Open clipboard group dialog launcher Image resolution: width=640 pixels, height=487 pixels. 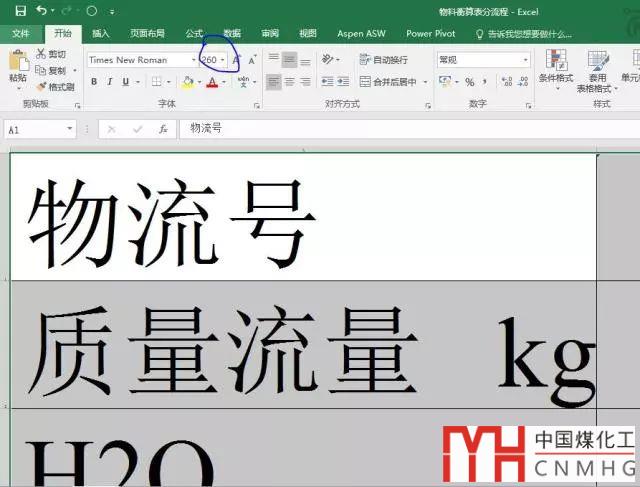click(77, 106)
